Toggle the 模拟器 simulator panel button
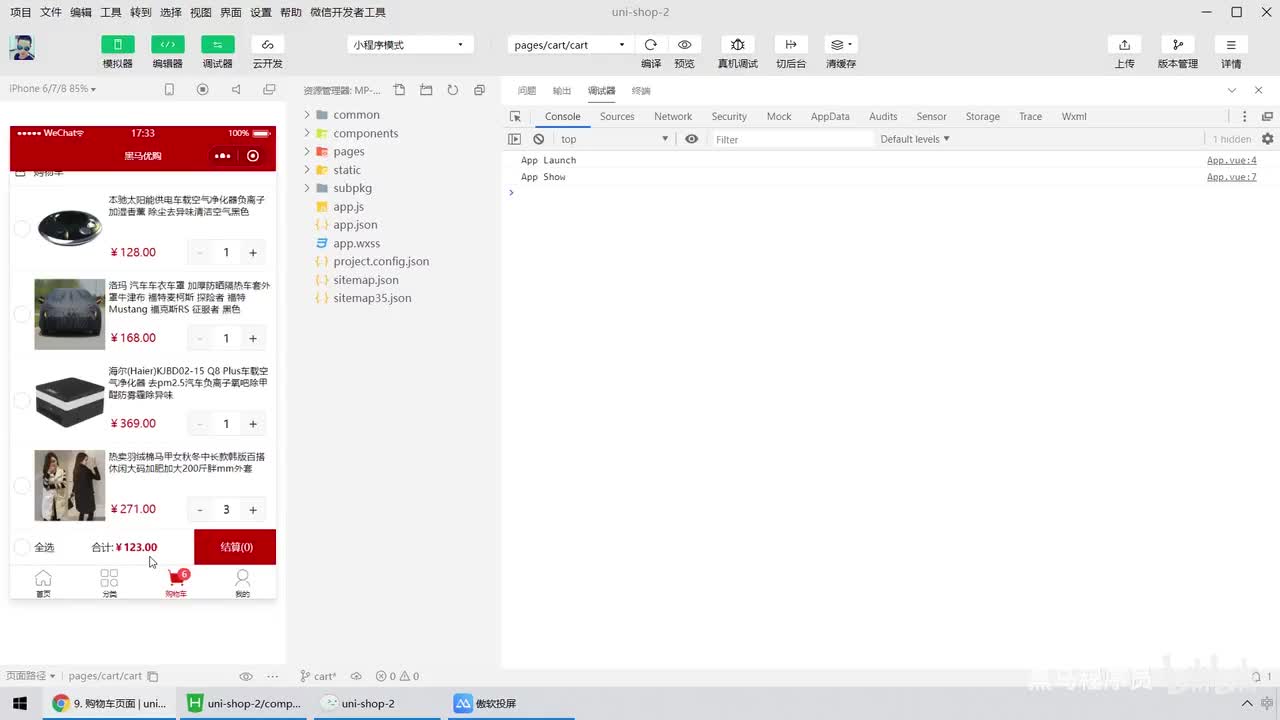 pyautogui.click(x=118, y=45)
